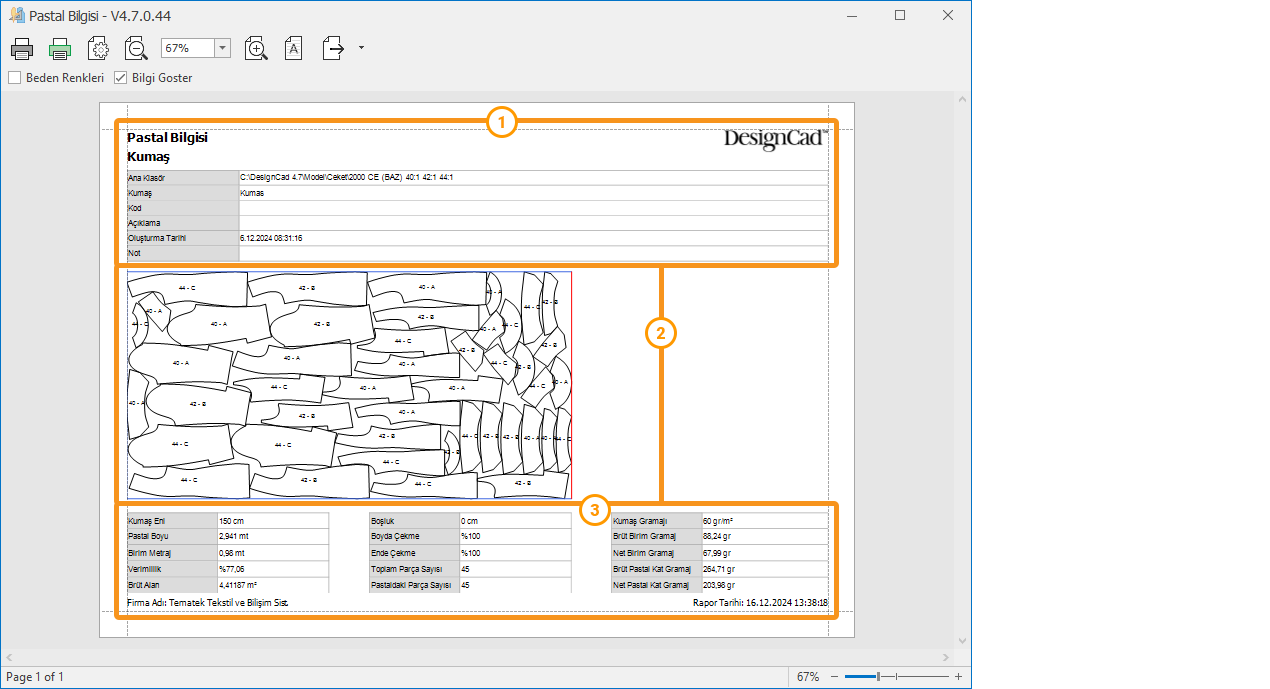Click the status bar plus zoom button

click(958, 677)
